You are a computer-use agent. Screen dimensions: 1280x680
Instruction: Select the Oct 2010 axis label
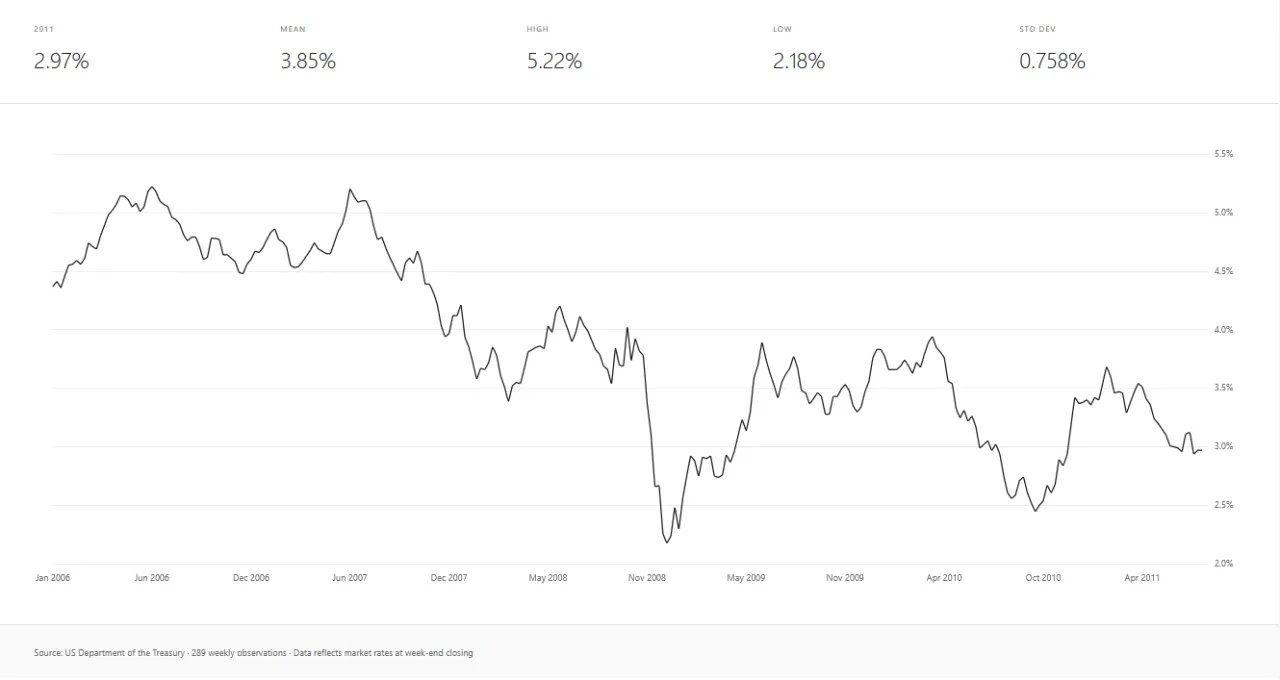point(1043,578)
